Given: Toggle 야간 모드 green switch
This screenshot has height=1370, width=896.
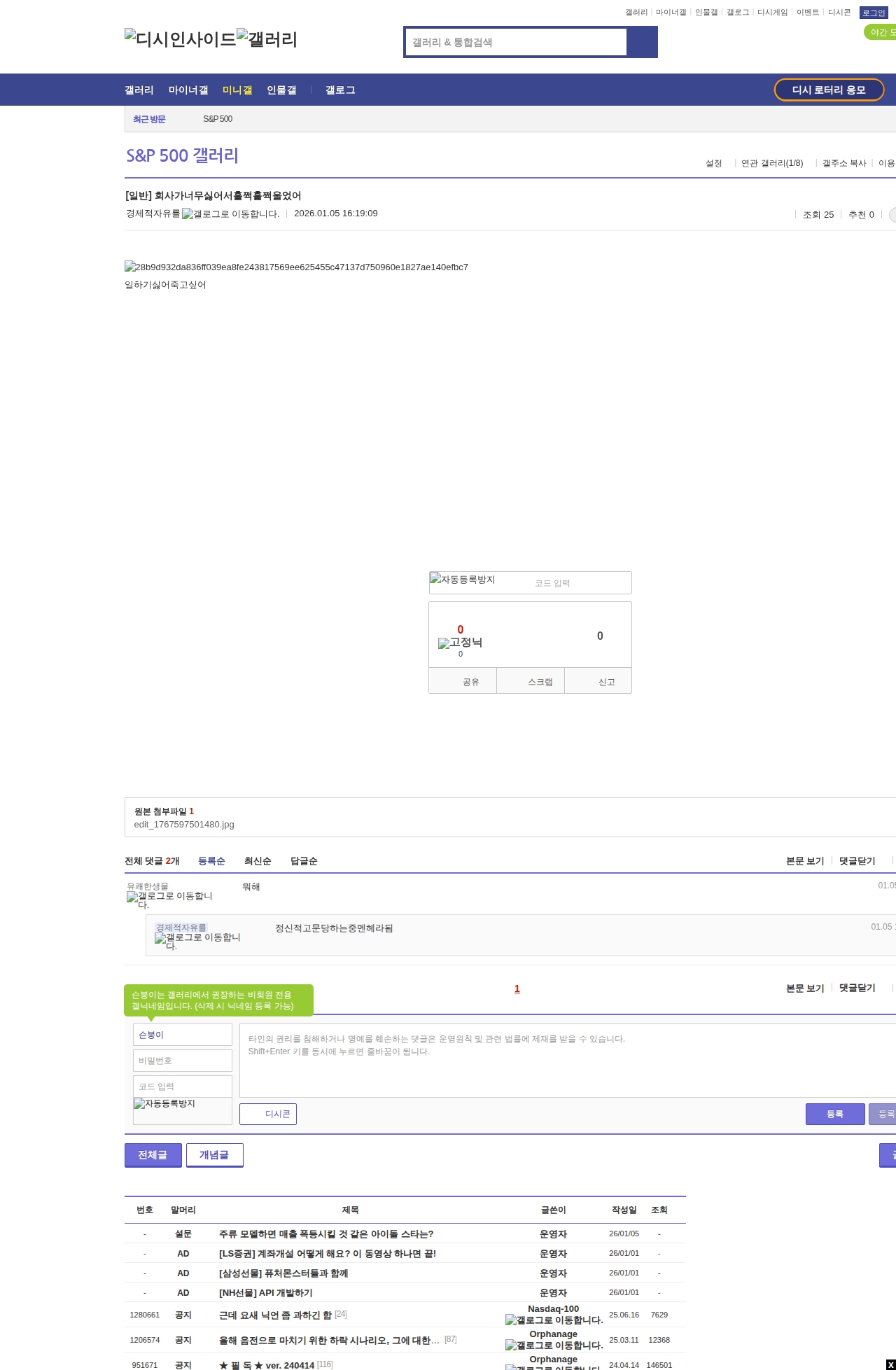Looking at the screenshot, I should (x=881, y=32).
